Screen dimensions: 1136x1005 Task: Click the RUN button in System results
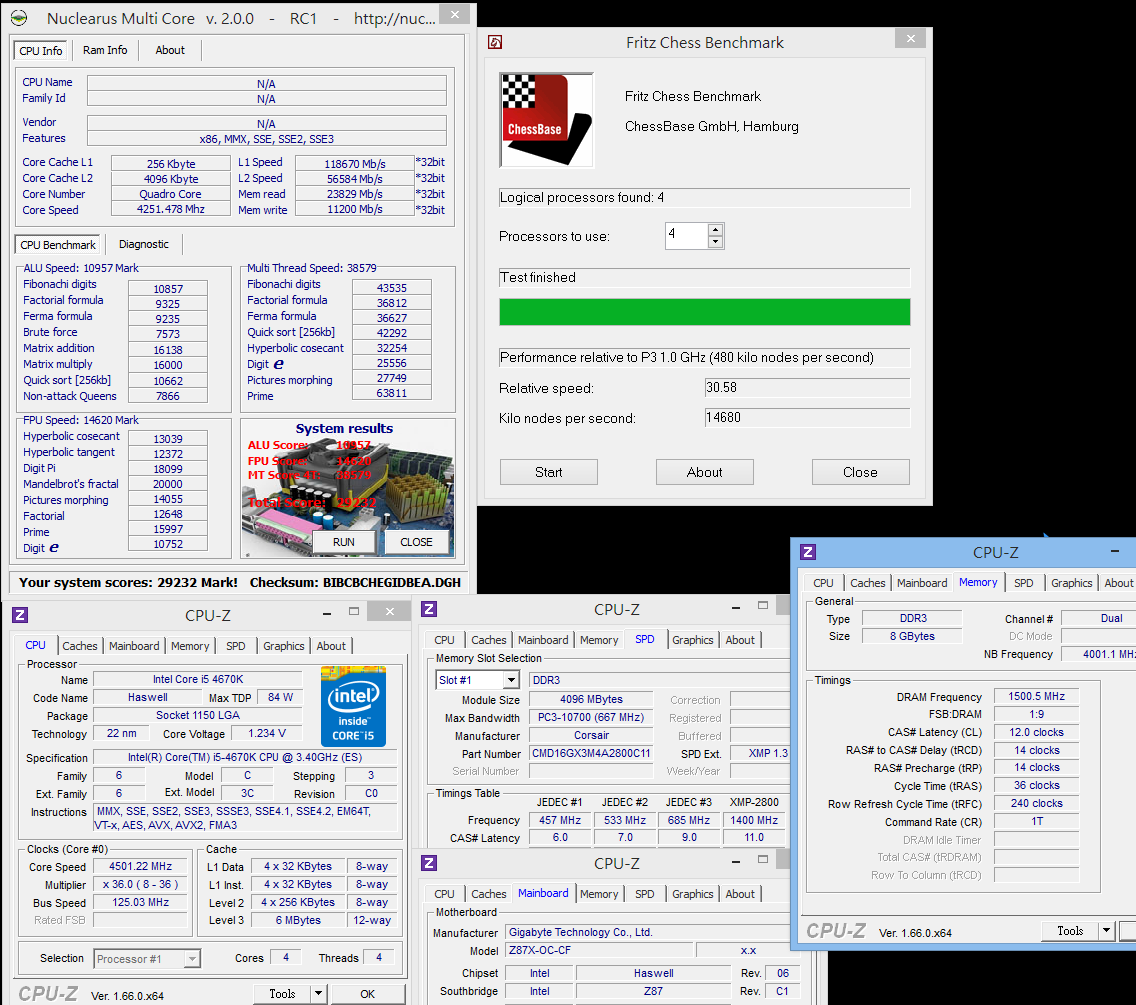pos(343,542)
